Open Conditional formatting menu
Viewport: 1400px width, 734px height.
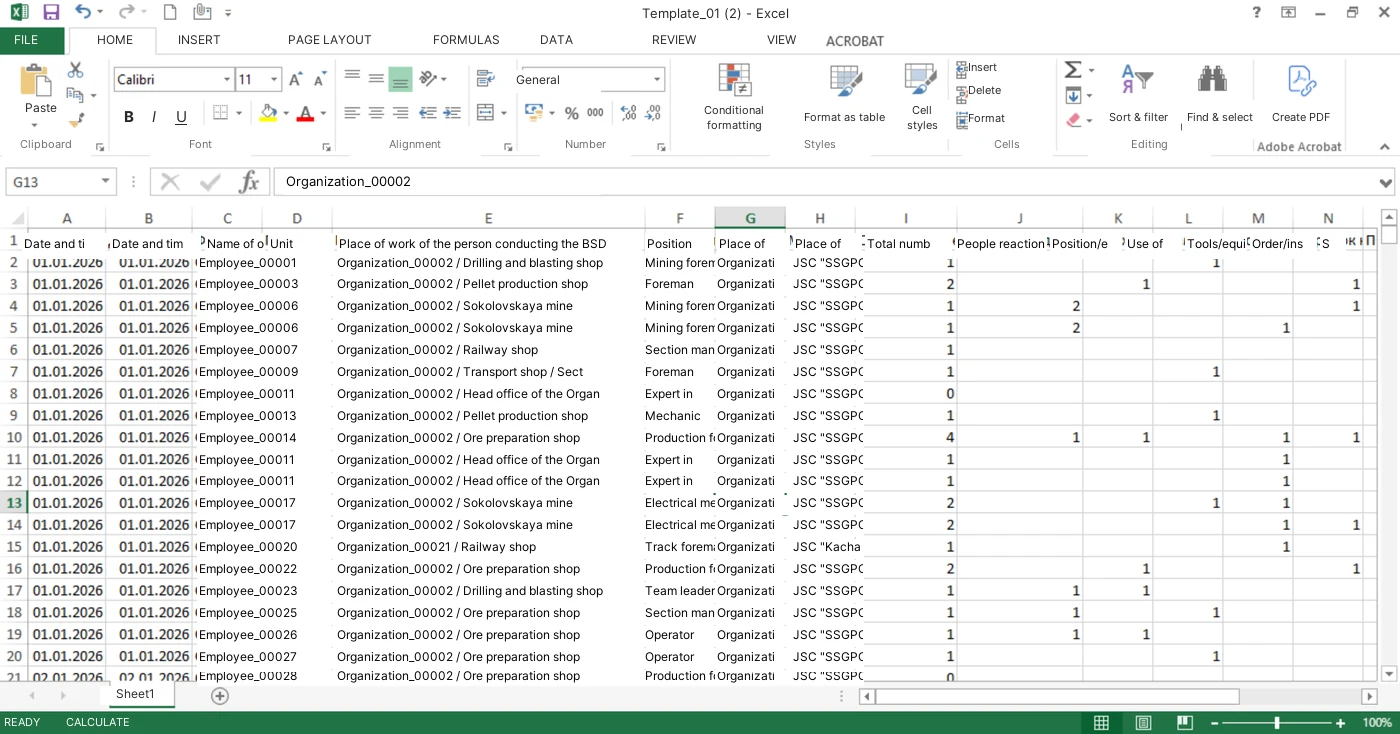coord(734,97)
